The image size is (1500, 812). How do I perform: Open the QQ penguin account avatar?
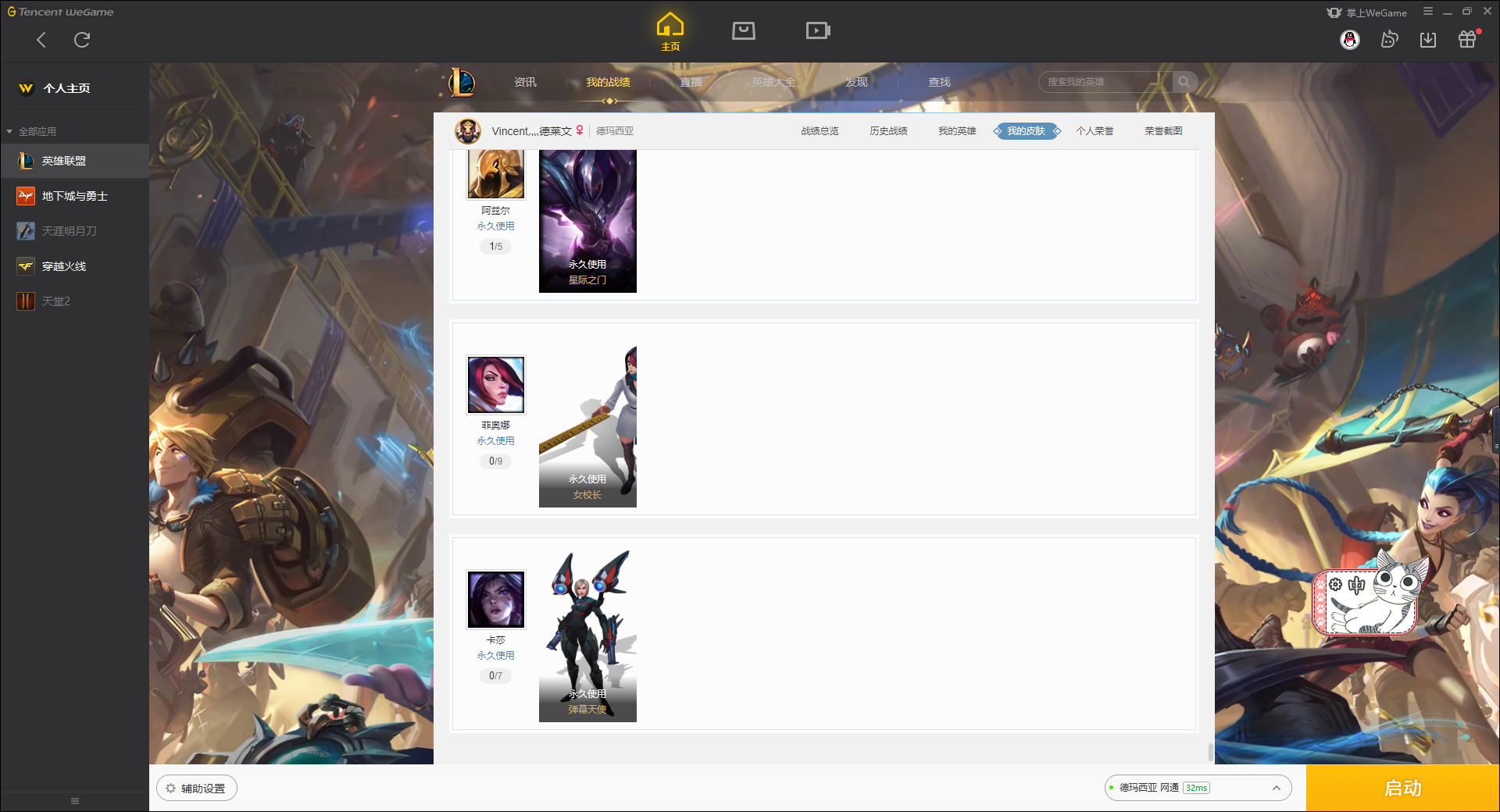(x=1350, y=40)
